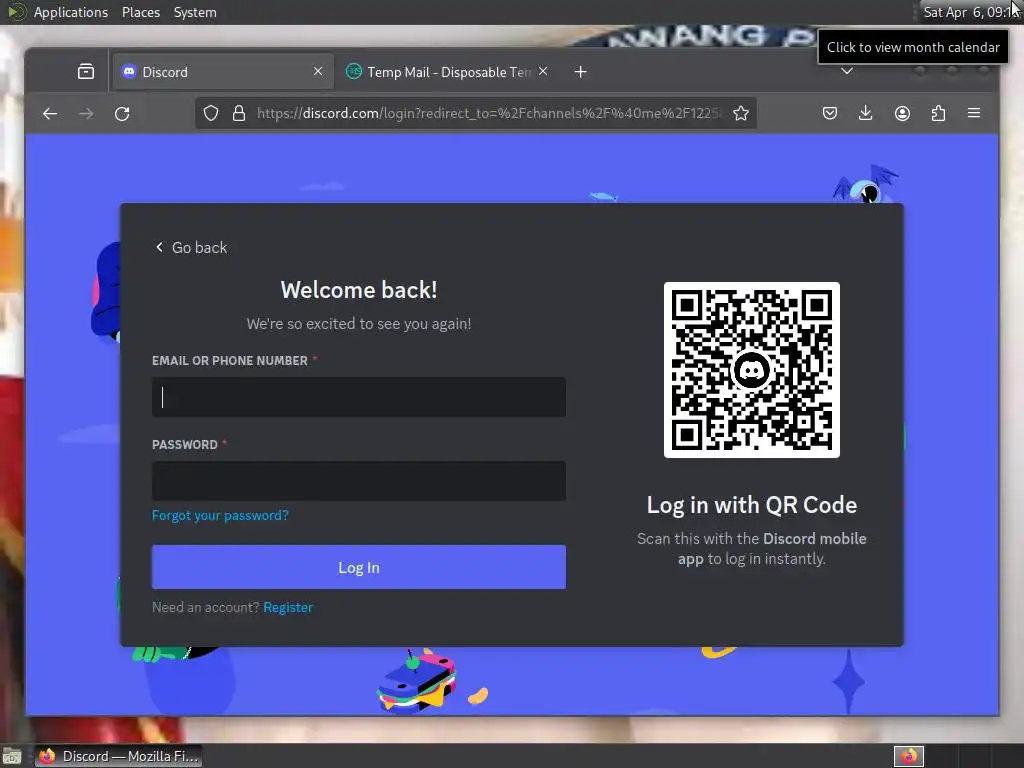Switch to the Discord tab
The height and width of the screenshot is (768, 1024).
[222, 72]
